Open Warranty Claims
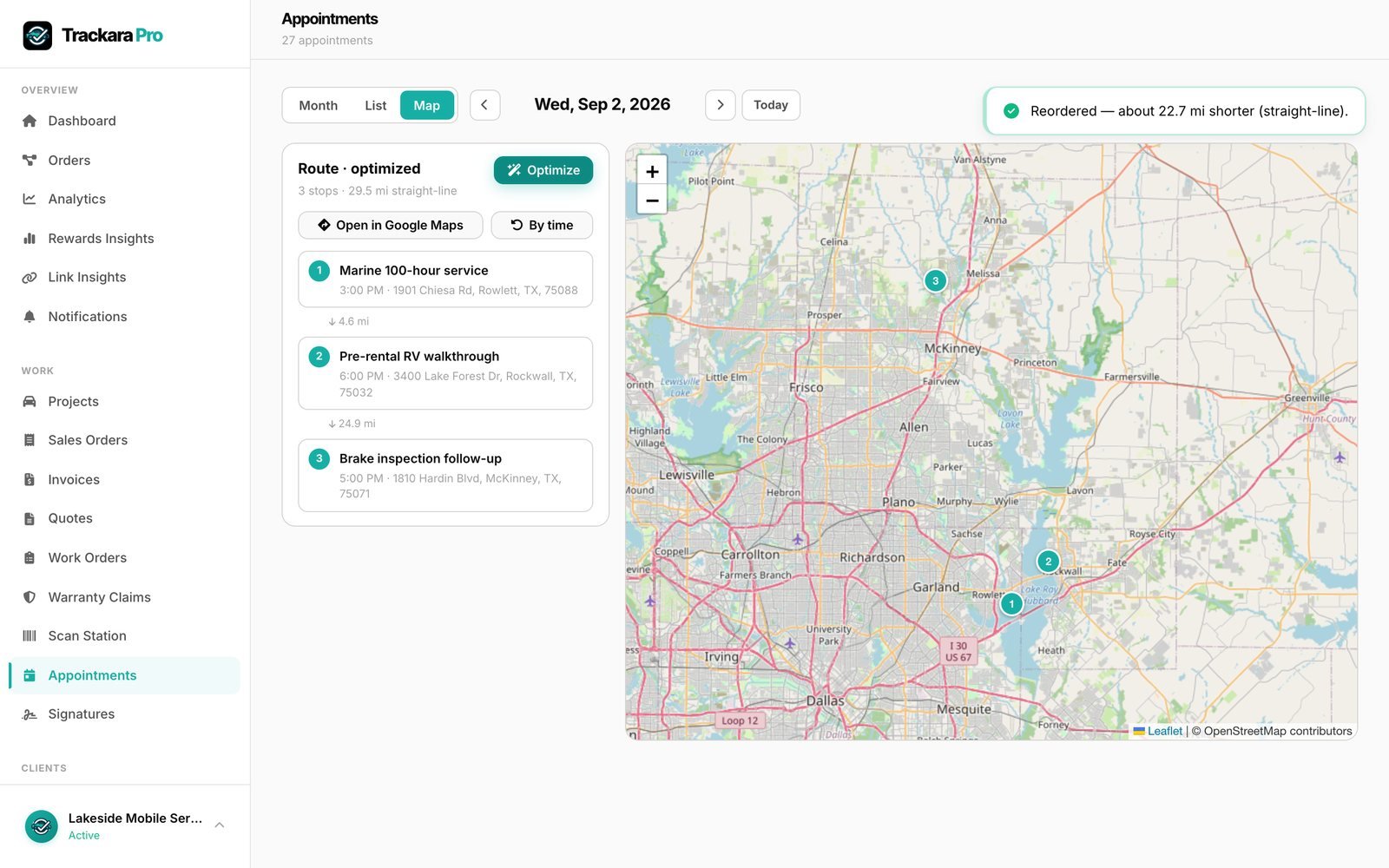 pyautogui.click(x=125, y=596)
